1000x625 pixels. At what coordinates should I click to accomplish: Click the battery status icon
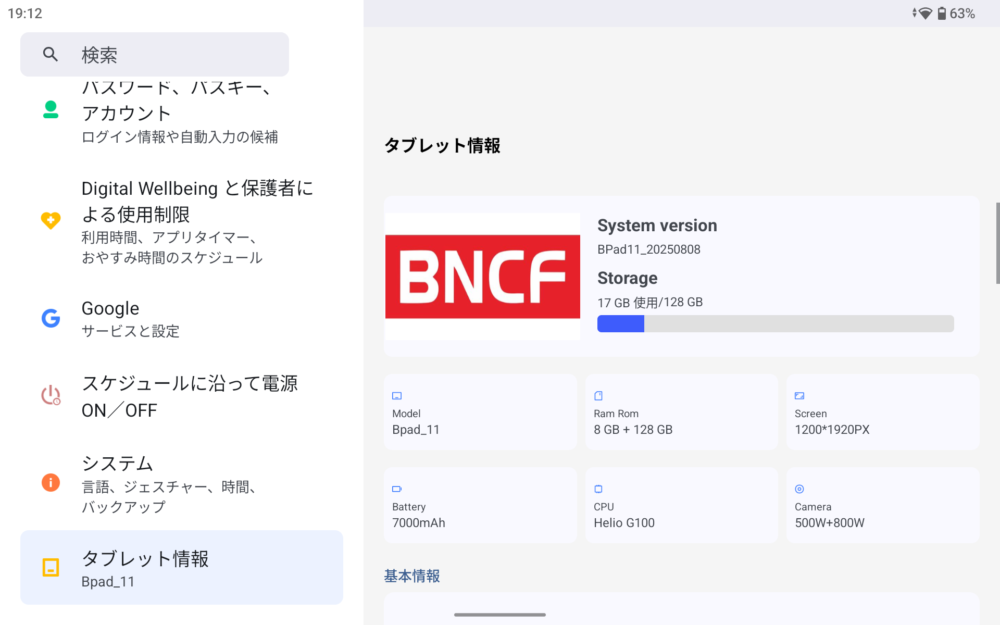(x=942, y=13)
